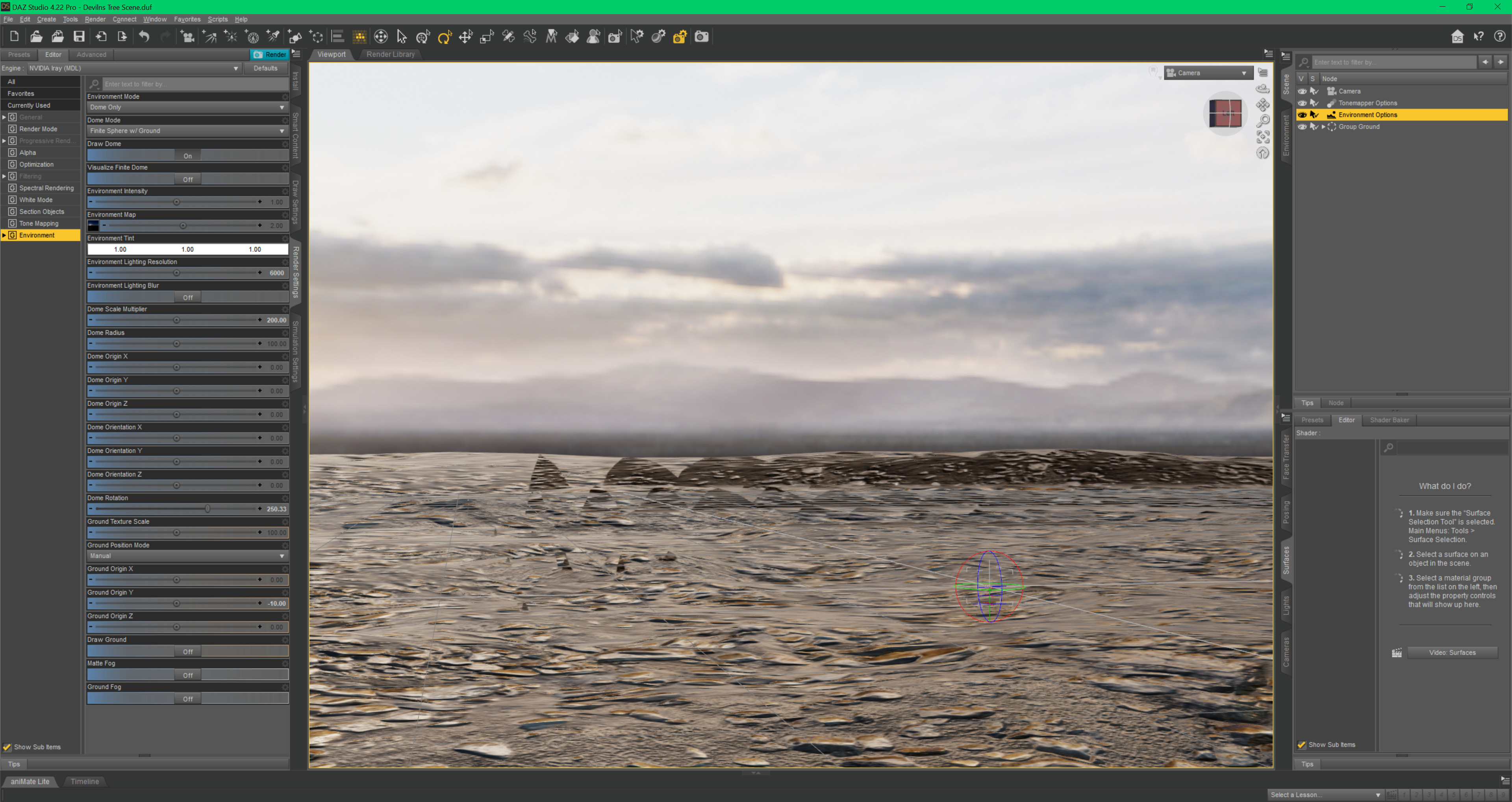Open the viewport options menu icon
Viewport: 1512px width, 802px height.
point(1262,73)
